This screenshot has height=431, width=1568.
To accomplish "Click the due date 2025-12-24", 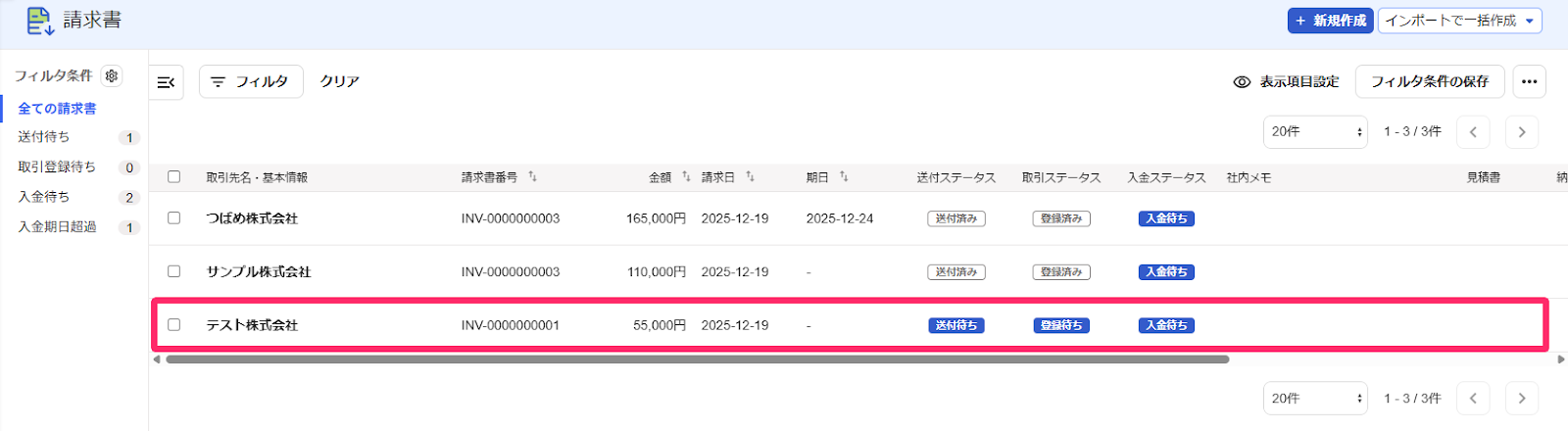I will [840, 218].
